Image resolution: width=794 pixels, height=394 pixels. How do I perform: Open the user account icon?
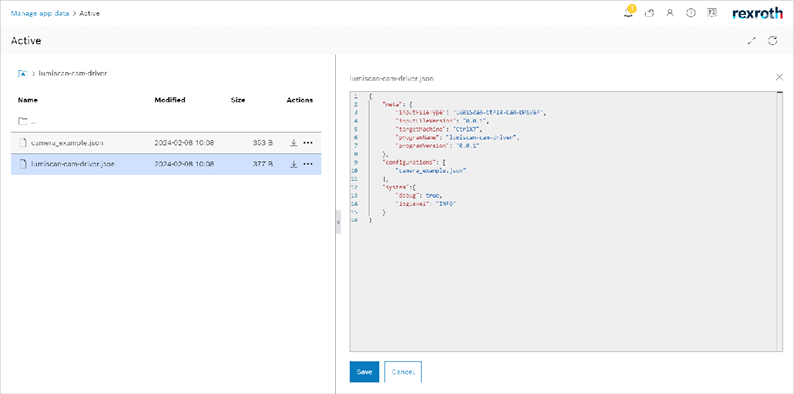point(670,13)
